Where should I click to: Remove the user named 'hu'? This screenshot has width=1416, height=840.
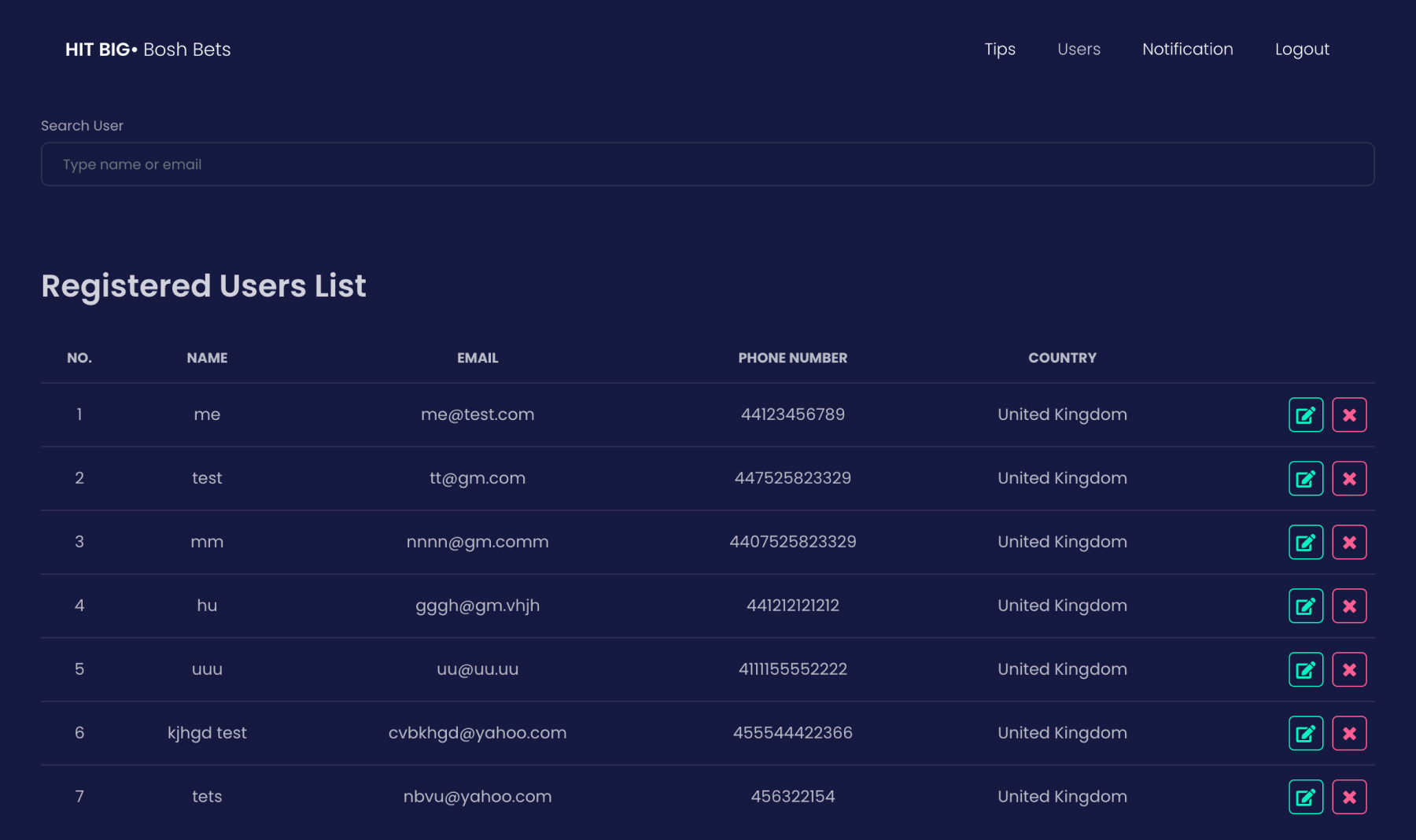[x=1349, y=606]
